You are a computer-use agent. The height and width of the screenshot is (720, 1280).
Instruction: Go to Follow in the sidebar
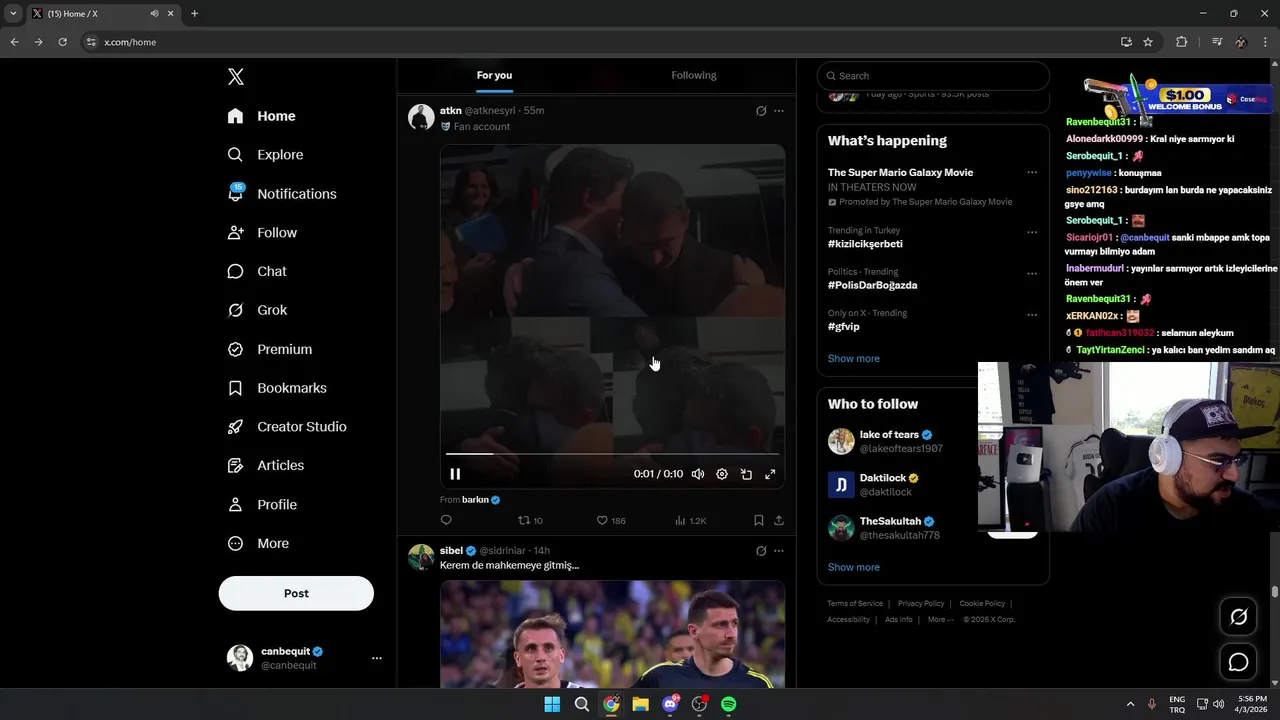pos(262,233)
